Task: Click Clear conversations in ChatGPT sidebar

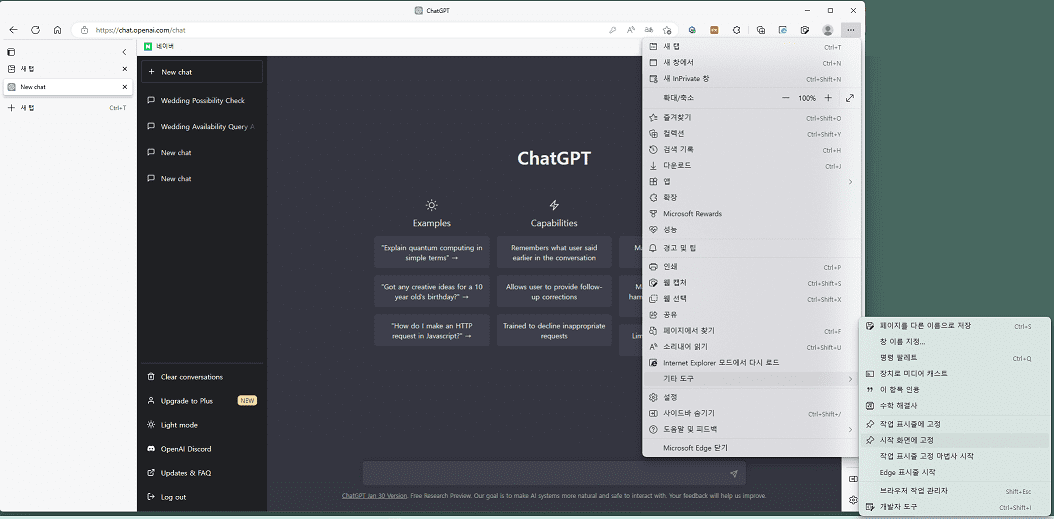Action: point(202,376)
